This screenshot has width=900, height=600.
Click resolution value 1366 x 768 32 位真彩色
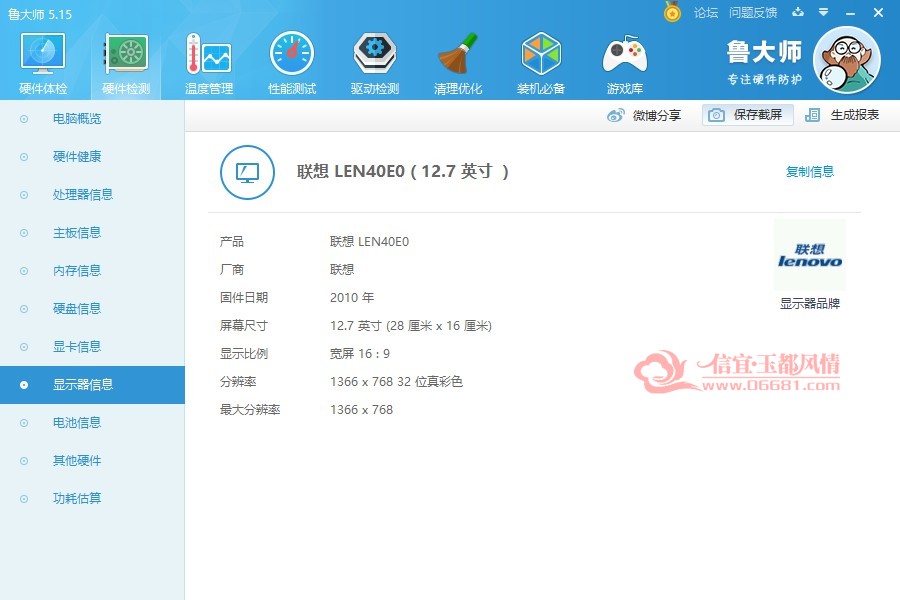396,382
